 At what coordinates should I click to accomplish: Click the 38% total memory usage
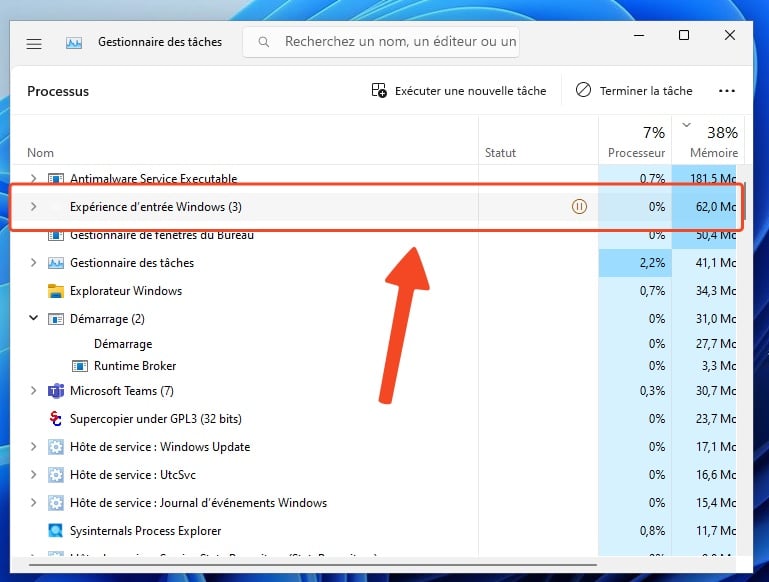click(x=722, y=132)
